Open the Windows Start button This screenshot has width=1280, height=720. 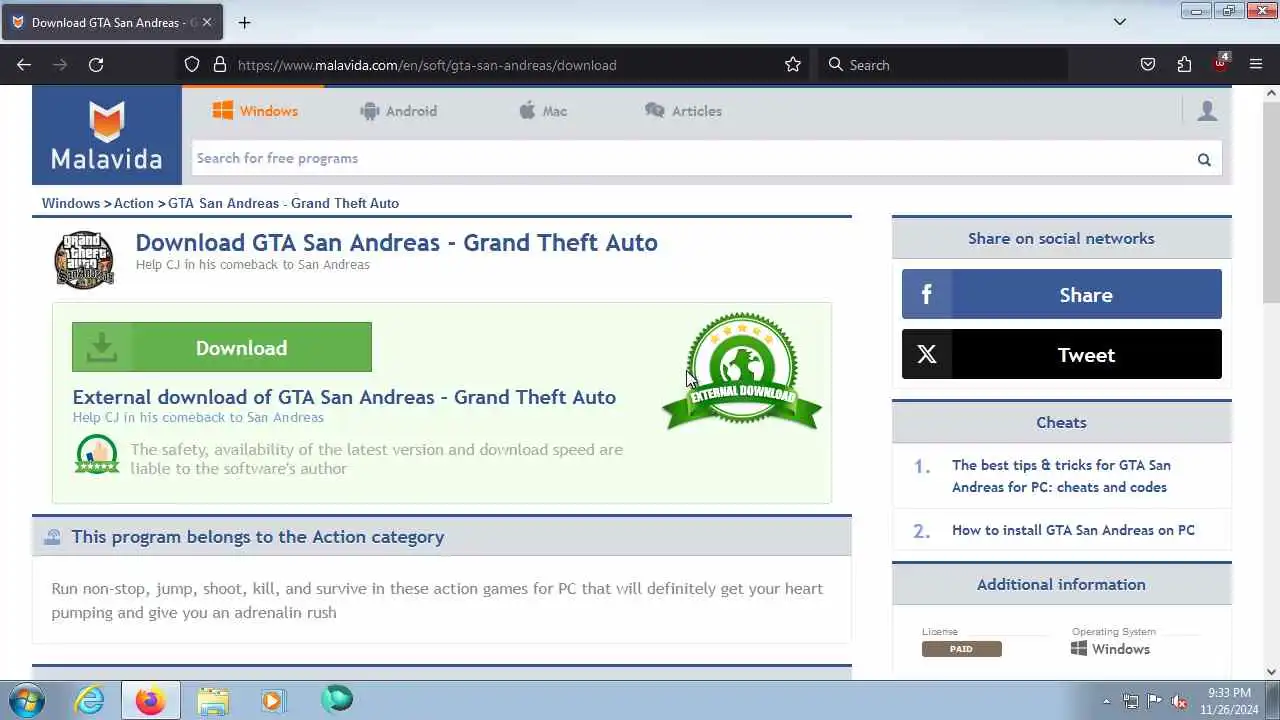25,700
